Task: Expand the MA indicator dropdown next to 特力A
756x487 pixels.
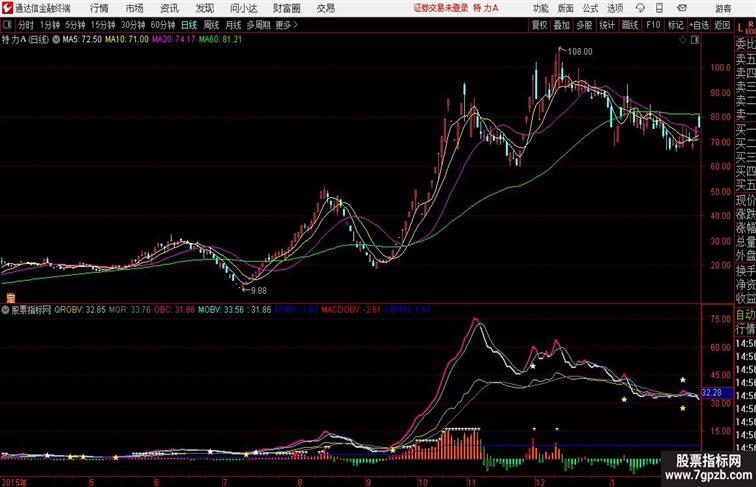Action: 56,40
